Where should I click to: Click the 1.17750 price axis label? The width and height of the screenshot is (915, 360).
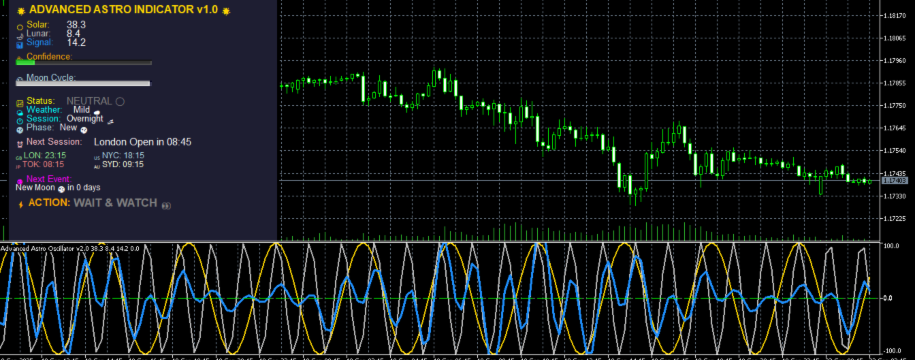[x=896, y=106]
